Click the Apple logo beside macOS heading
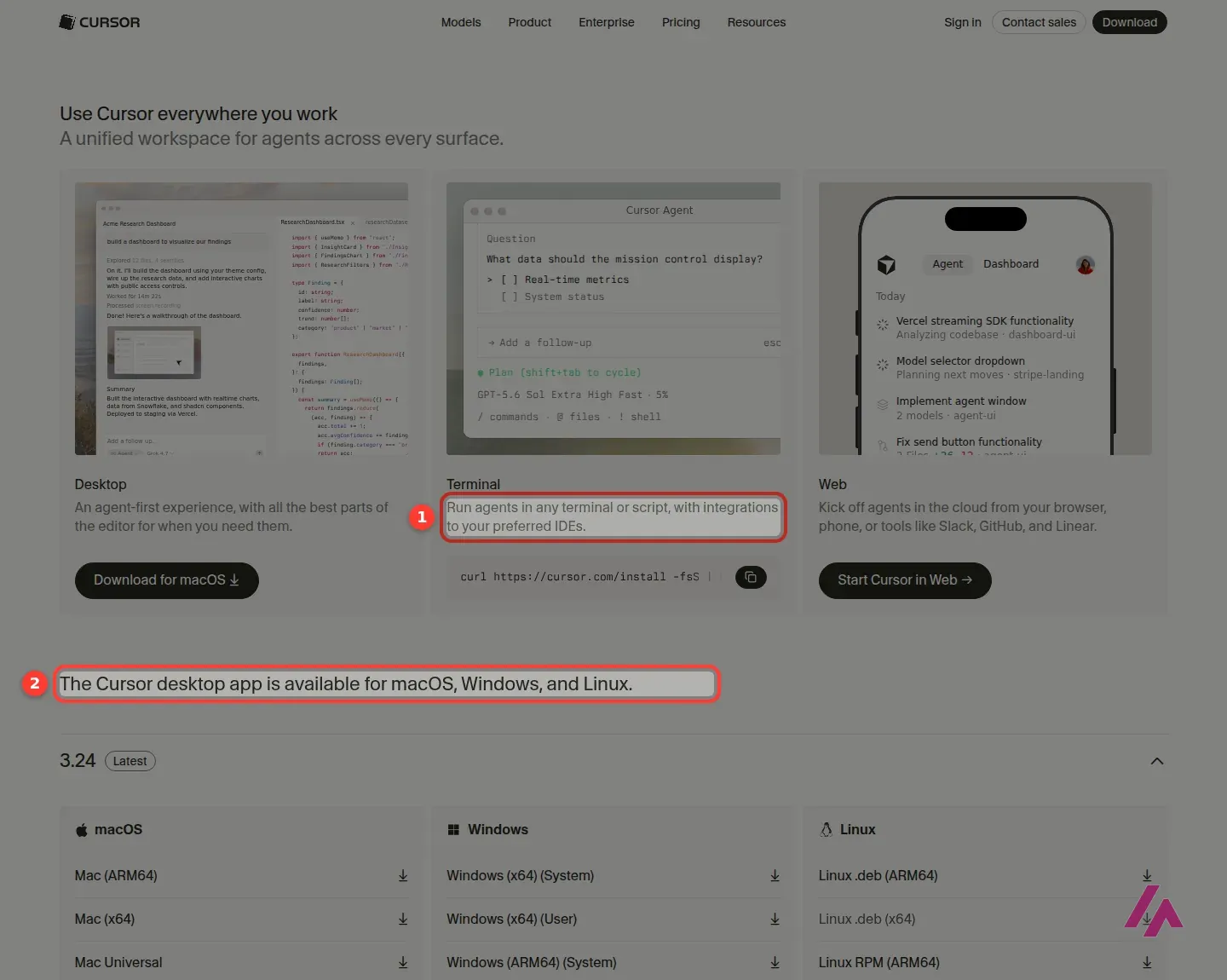The image size is (1227, 980). point(82,830)
